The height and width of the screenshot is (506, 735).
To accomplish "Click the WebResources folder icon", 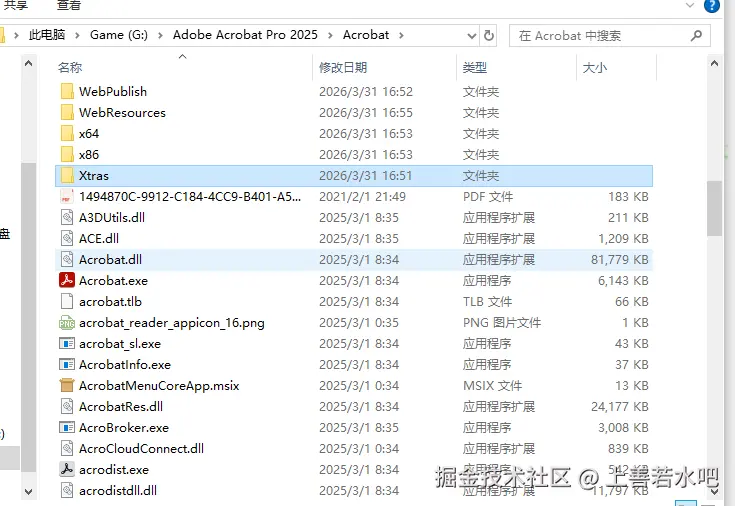I will click(x=67, y=113).
